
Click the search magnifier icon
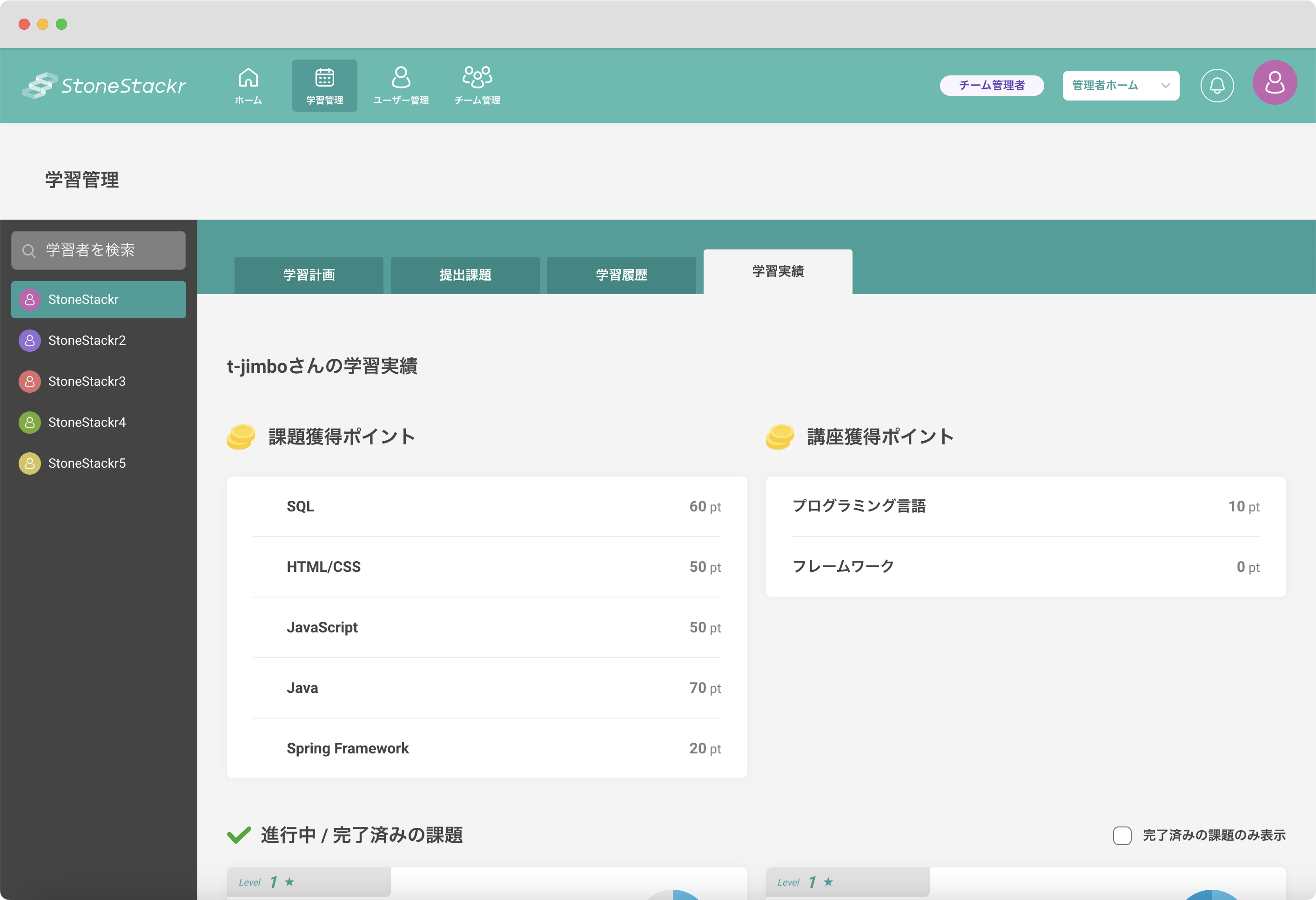[29, 250]
